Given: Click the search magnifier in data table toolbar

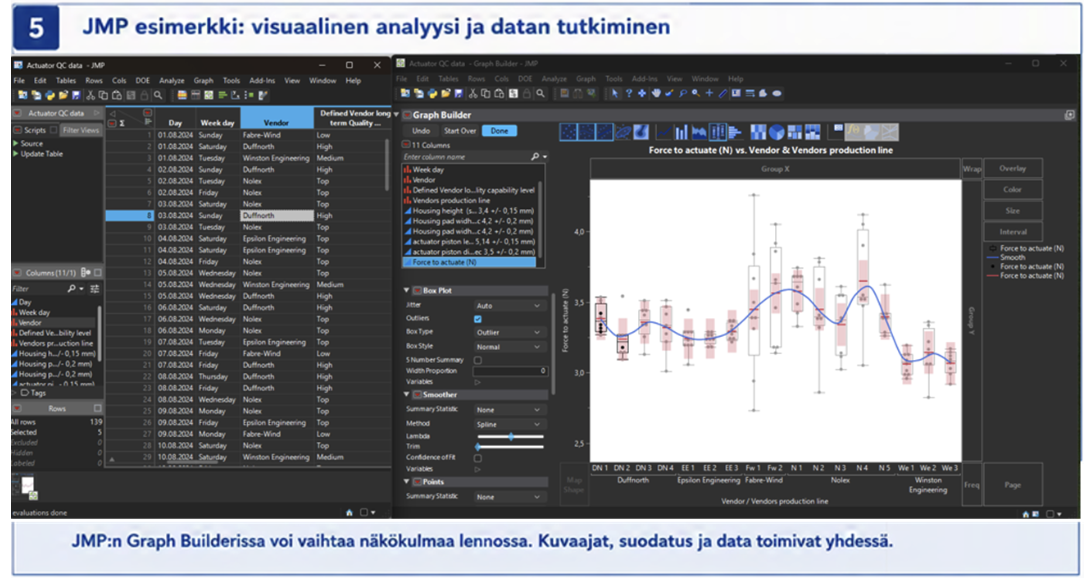Looking at the screenshot, I should tap(158, 95).
